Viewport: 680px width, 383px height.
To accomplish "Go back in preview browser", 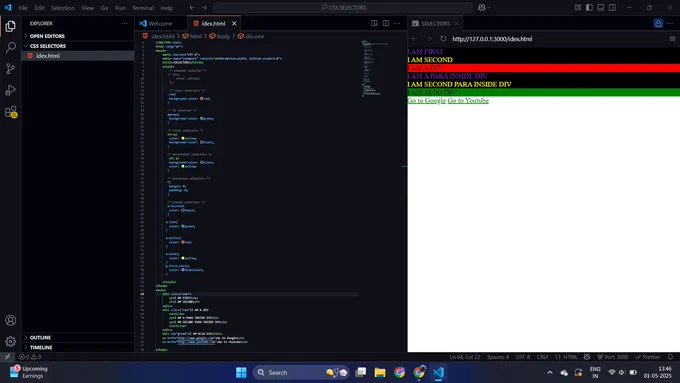I will point(414,39).
